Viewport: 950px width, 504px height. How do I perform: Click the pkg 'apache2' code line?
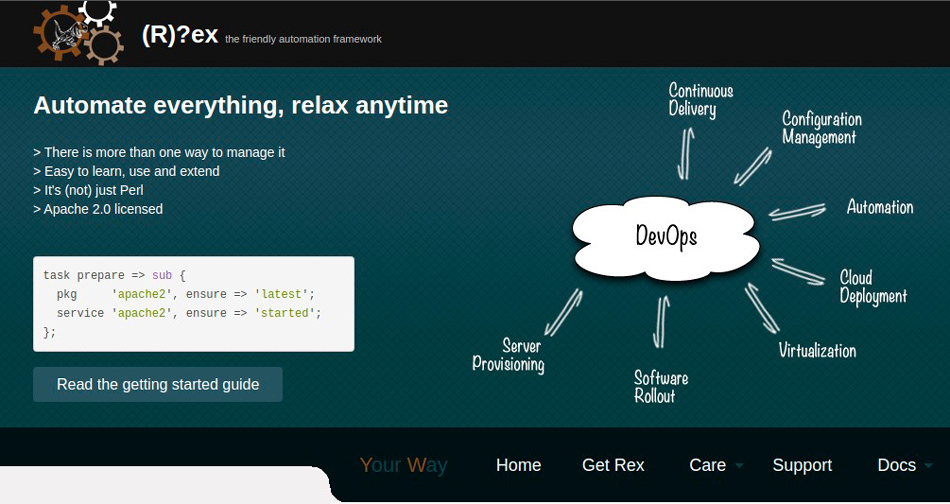186,294
